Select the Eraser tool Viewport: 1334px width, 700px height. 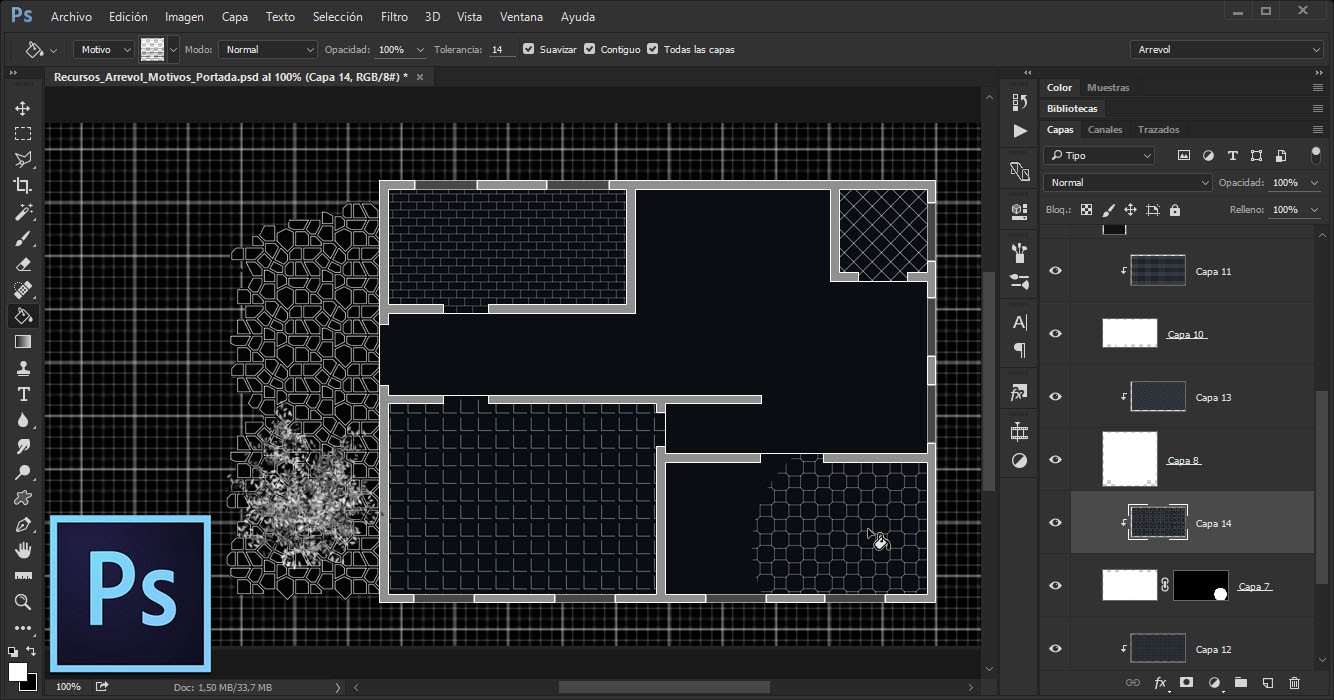point(22,264)
